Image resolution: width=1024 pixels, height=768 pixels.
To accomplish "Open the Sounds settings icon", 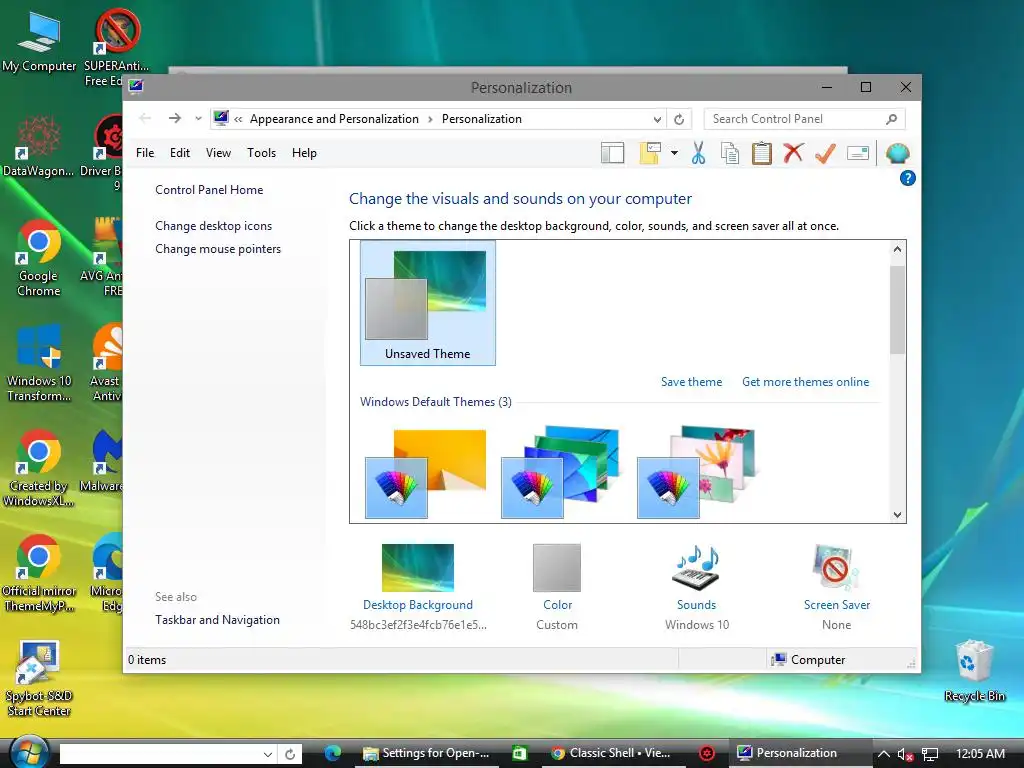I will pos(696,567).
